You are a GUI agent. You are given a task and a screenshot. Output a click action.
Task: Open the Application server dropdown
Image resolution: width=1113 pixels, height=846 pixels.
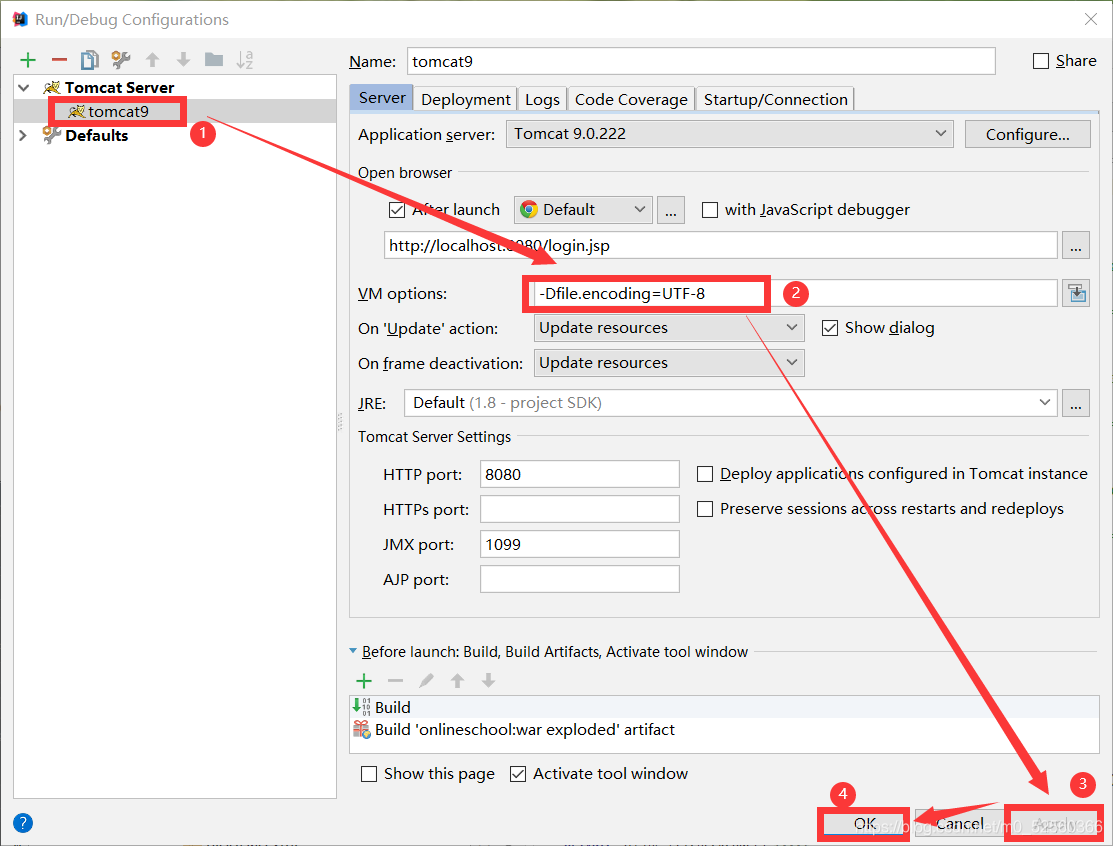(x=730, y=134)
